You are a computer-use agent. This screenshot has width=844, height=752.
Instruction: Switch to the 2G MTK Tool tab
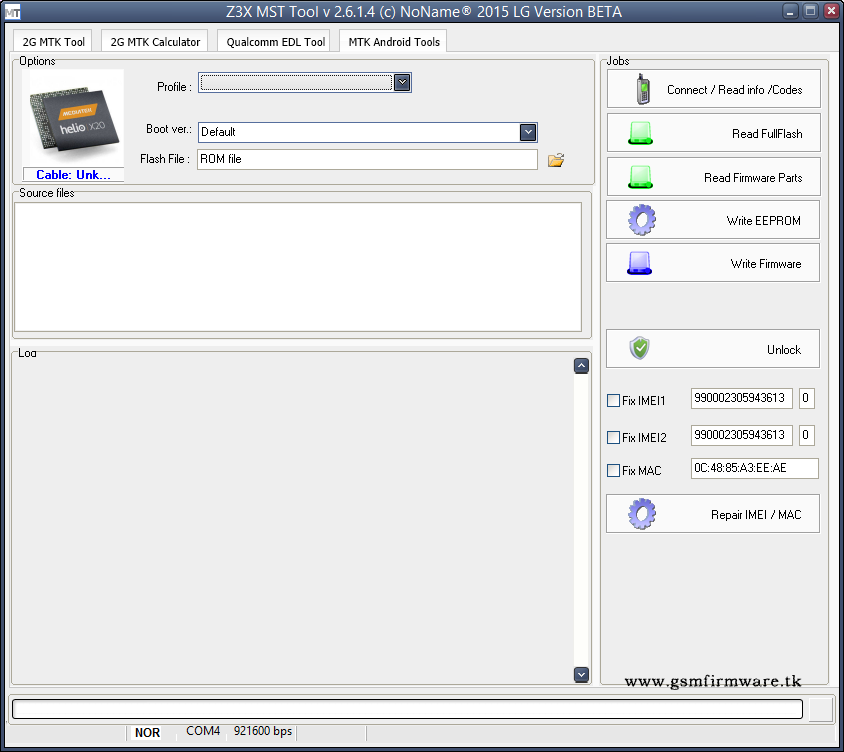[53, 41]
